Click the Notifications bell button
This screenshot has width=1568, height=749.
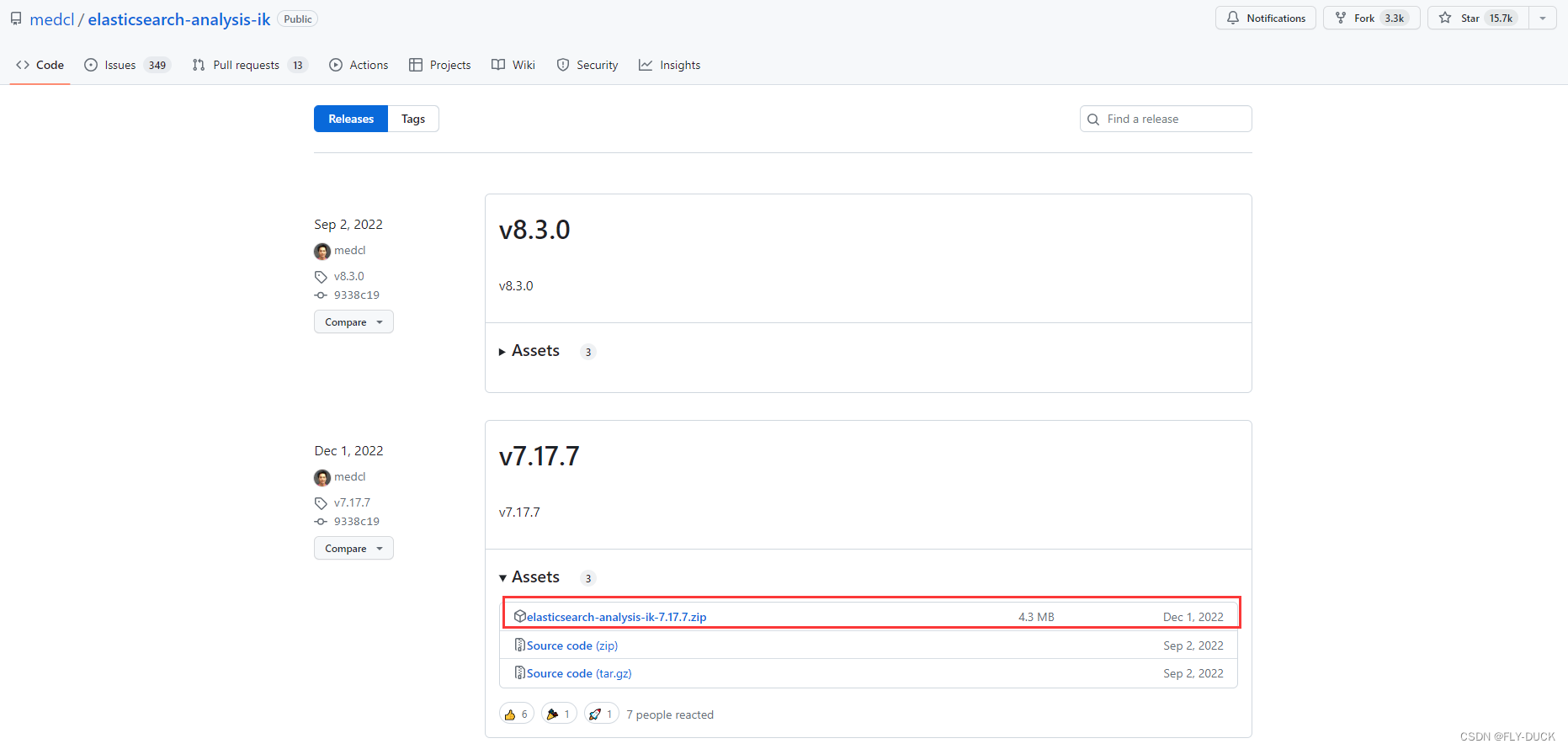[x=1266, y=18]
